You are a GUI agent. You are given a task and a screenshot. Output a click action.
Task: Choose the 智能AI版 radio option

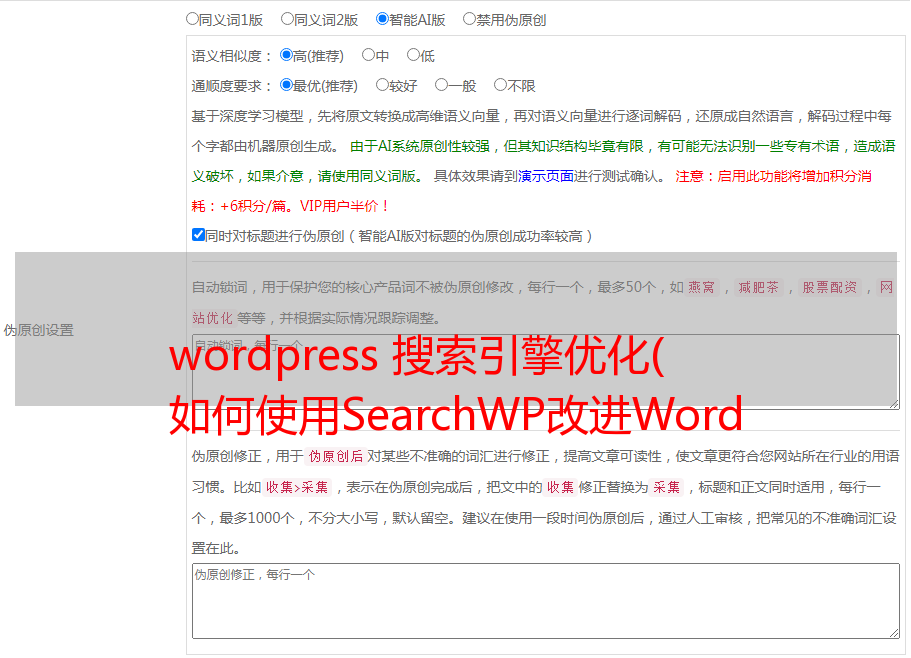click(x=382, y=19)
